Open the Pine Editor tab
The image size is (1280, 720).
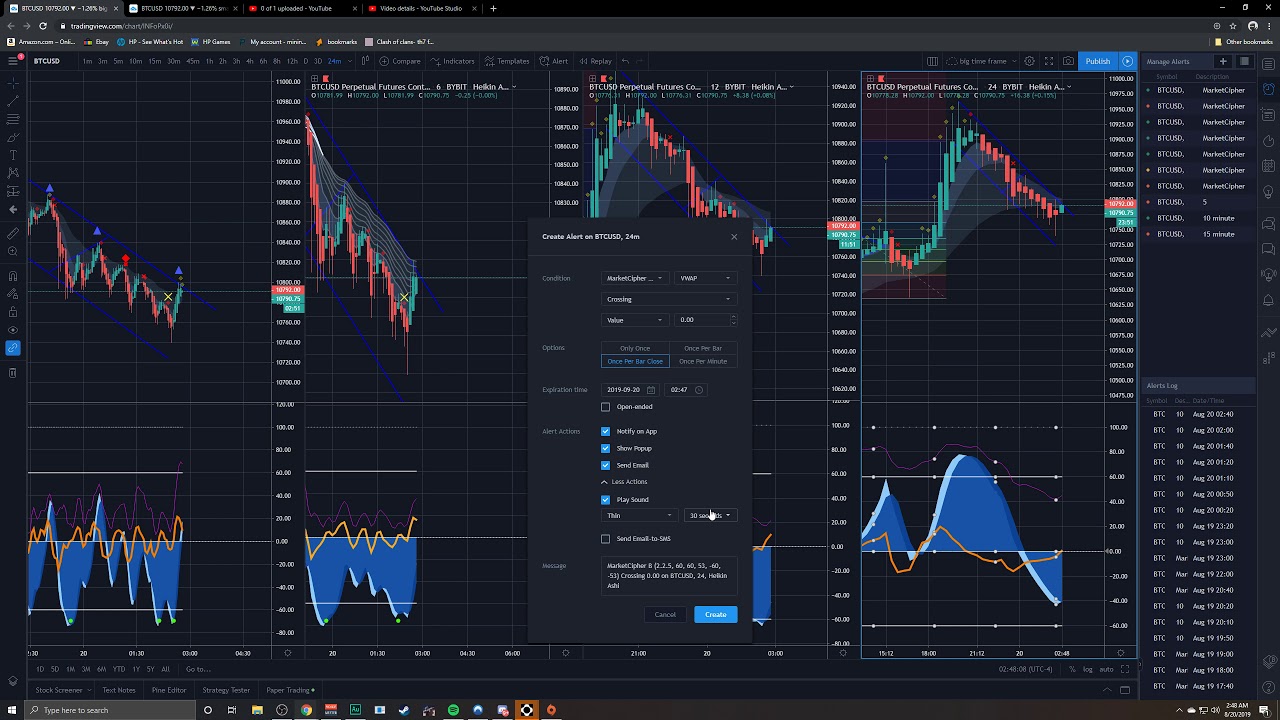click(168, 690)
